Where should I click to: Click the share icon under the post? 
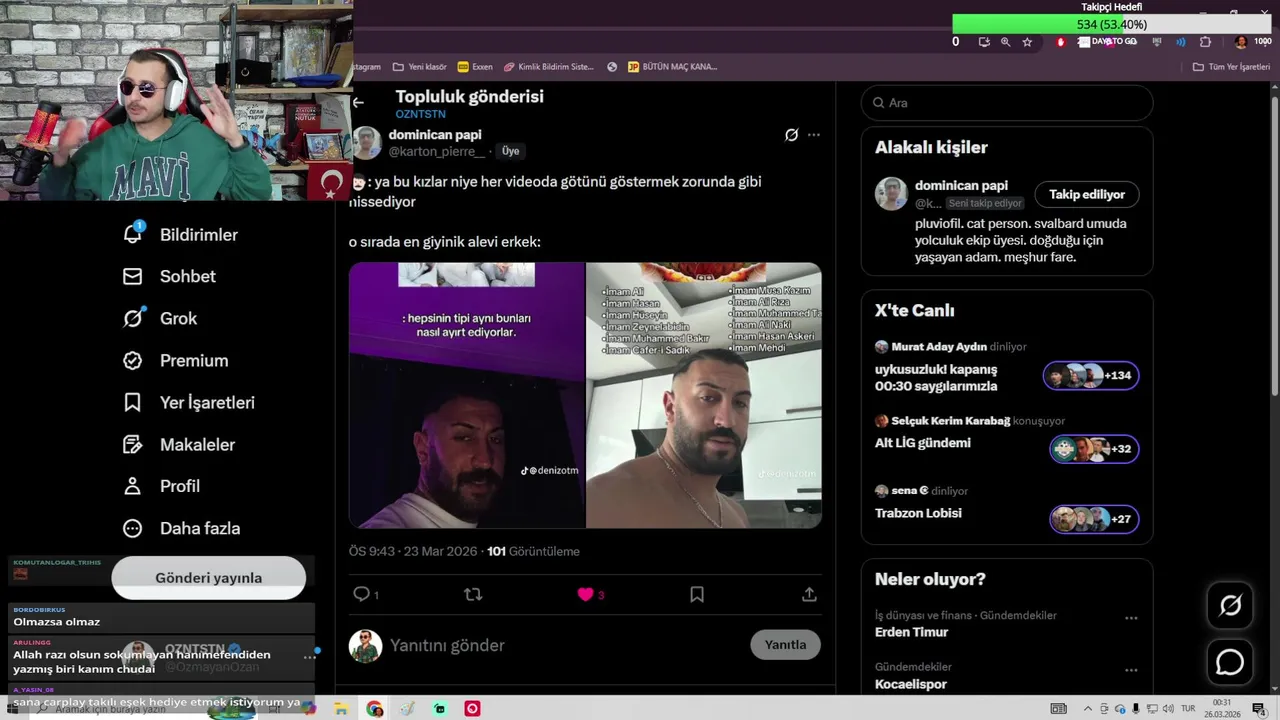pos(809,594)
